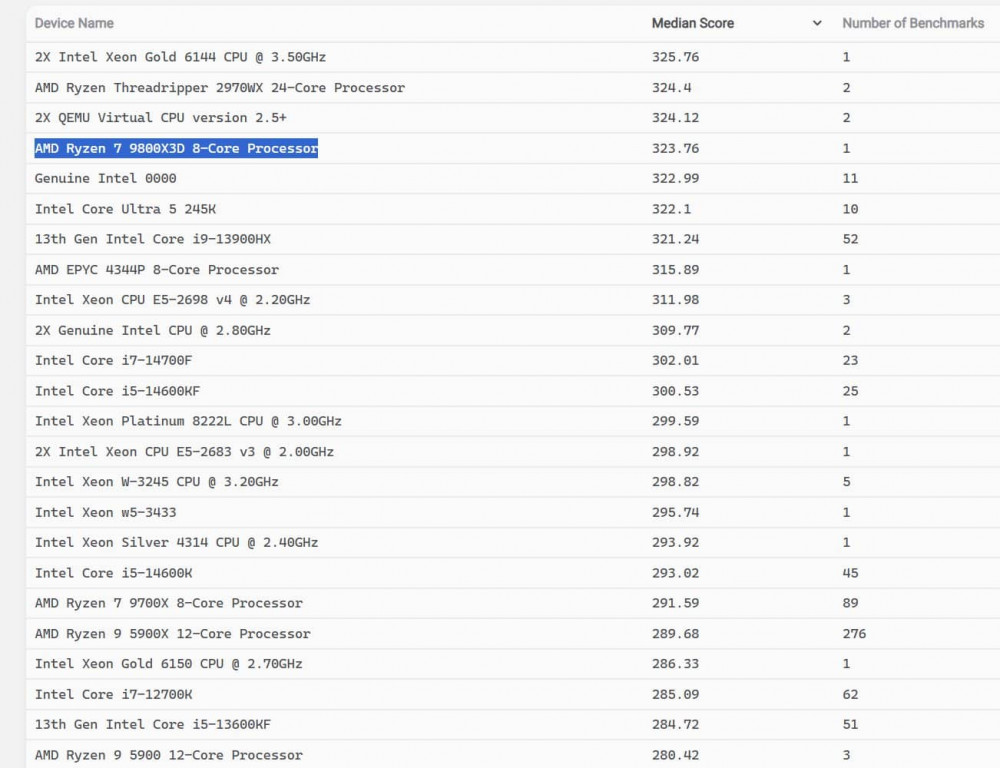Click Intel Xeon Silver 4314 CPU entry
The width and height of the screenshot is (1000, 768).
[177, 542]
